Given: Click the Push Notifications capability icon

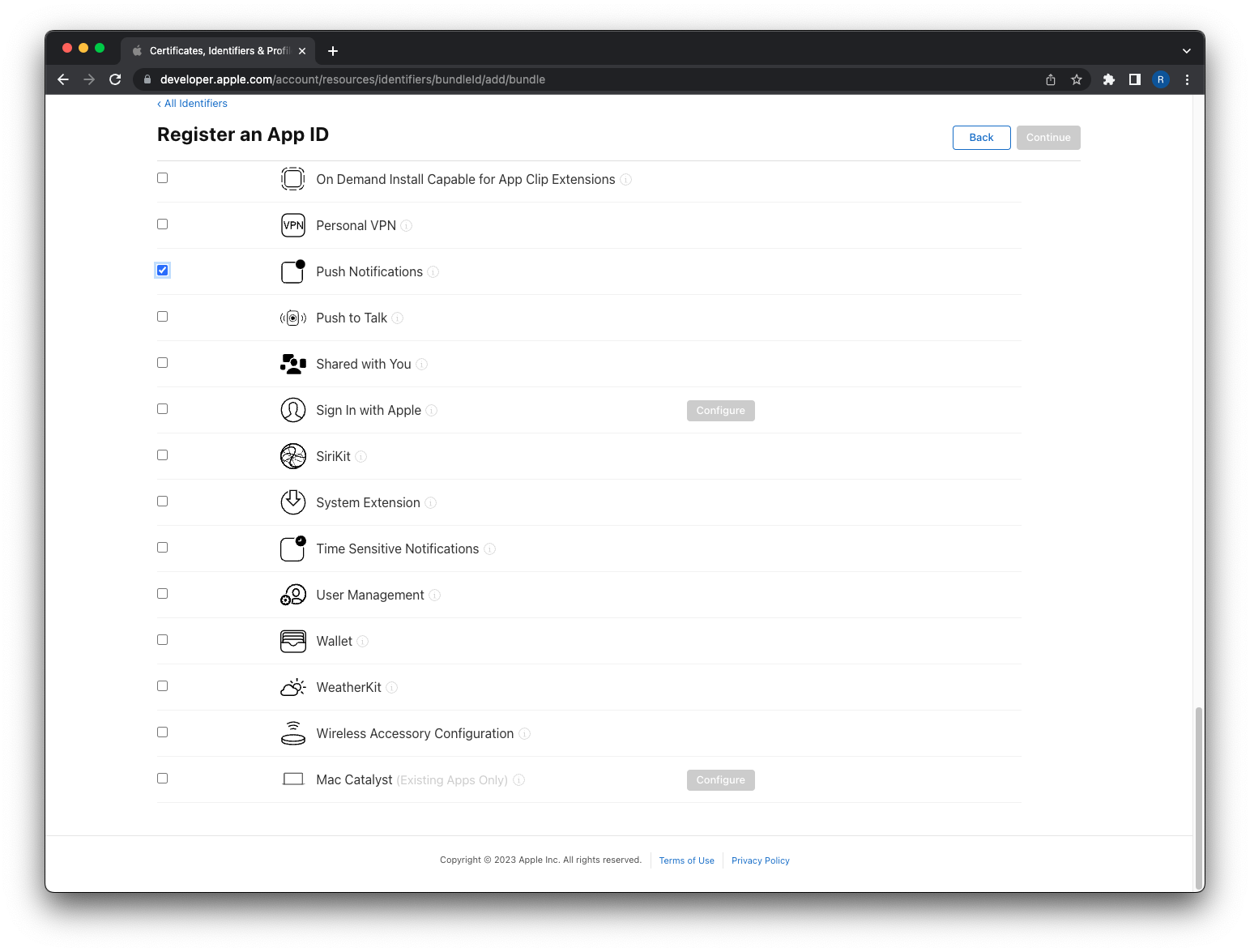Looking at the screenshot, I should click(x=292, y=271).
